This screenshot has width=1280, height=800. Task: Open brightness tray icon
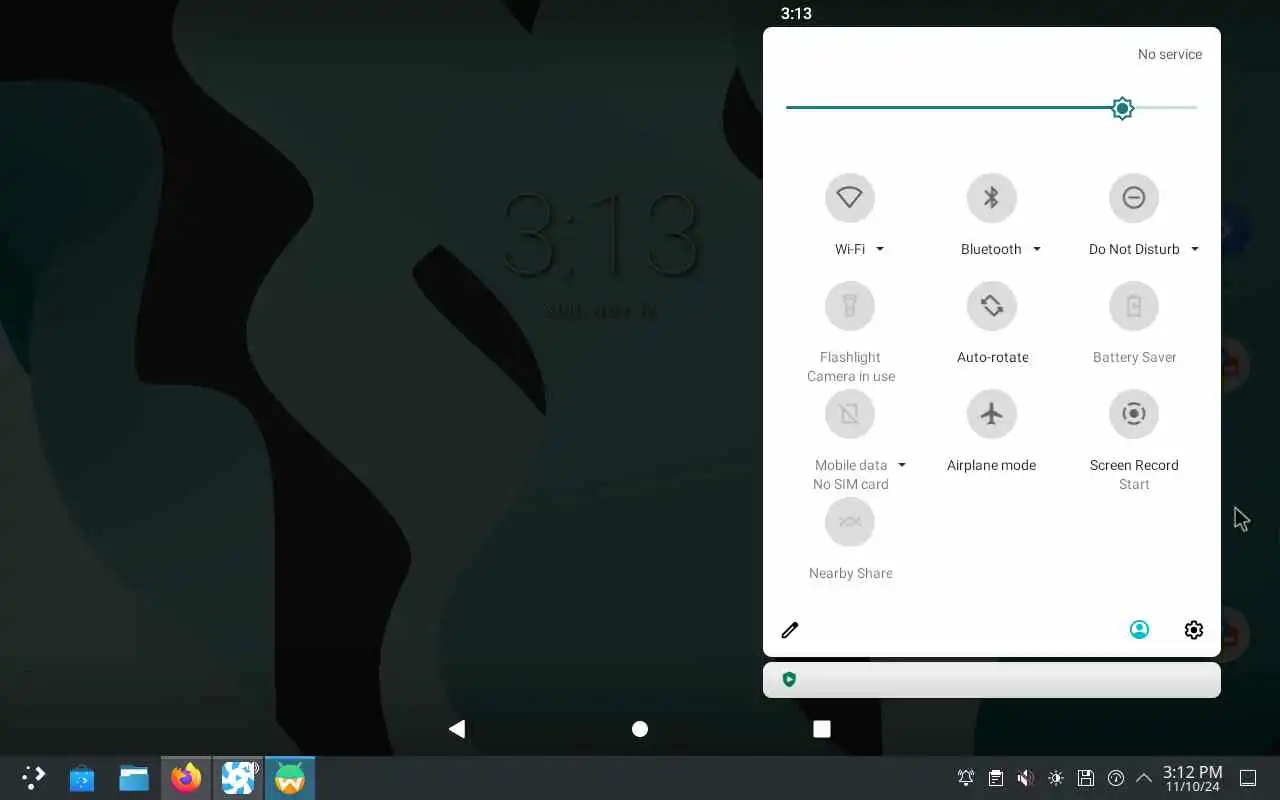click(x=1056, y=778)
